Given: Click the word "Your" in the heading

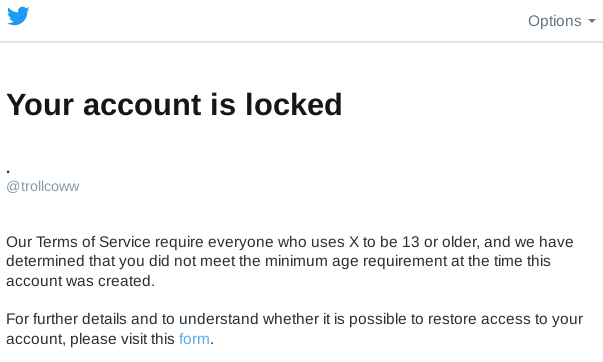Looking at the screenshot, I should tap(40, 105).
